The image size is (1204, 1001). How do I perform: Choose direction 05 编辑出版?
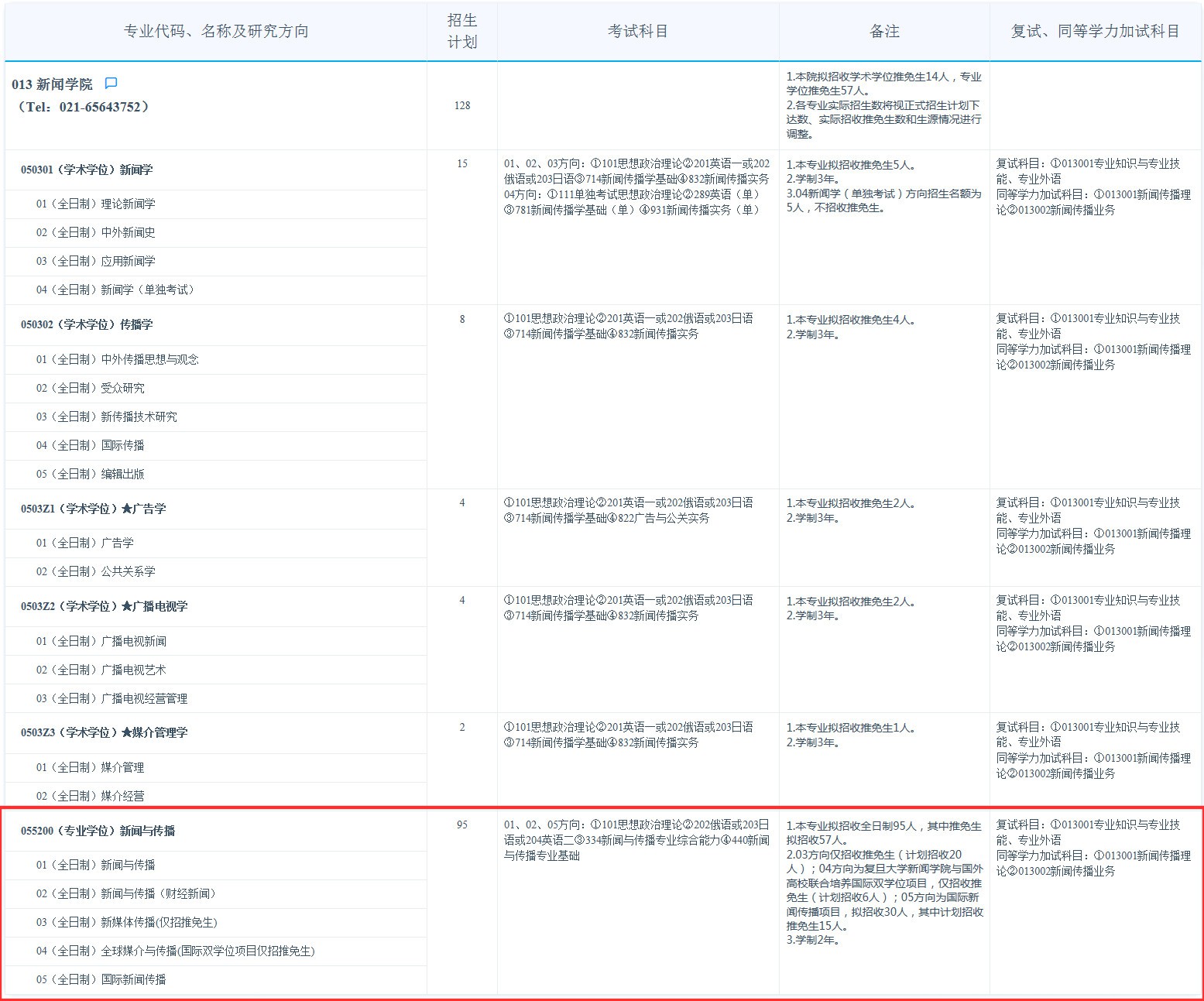point(90,475)
